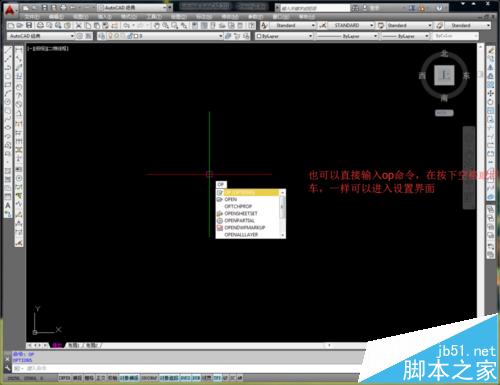Select the Multiline Text A tool
500x385 pixels.
pos(8,205)
